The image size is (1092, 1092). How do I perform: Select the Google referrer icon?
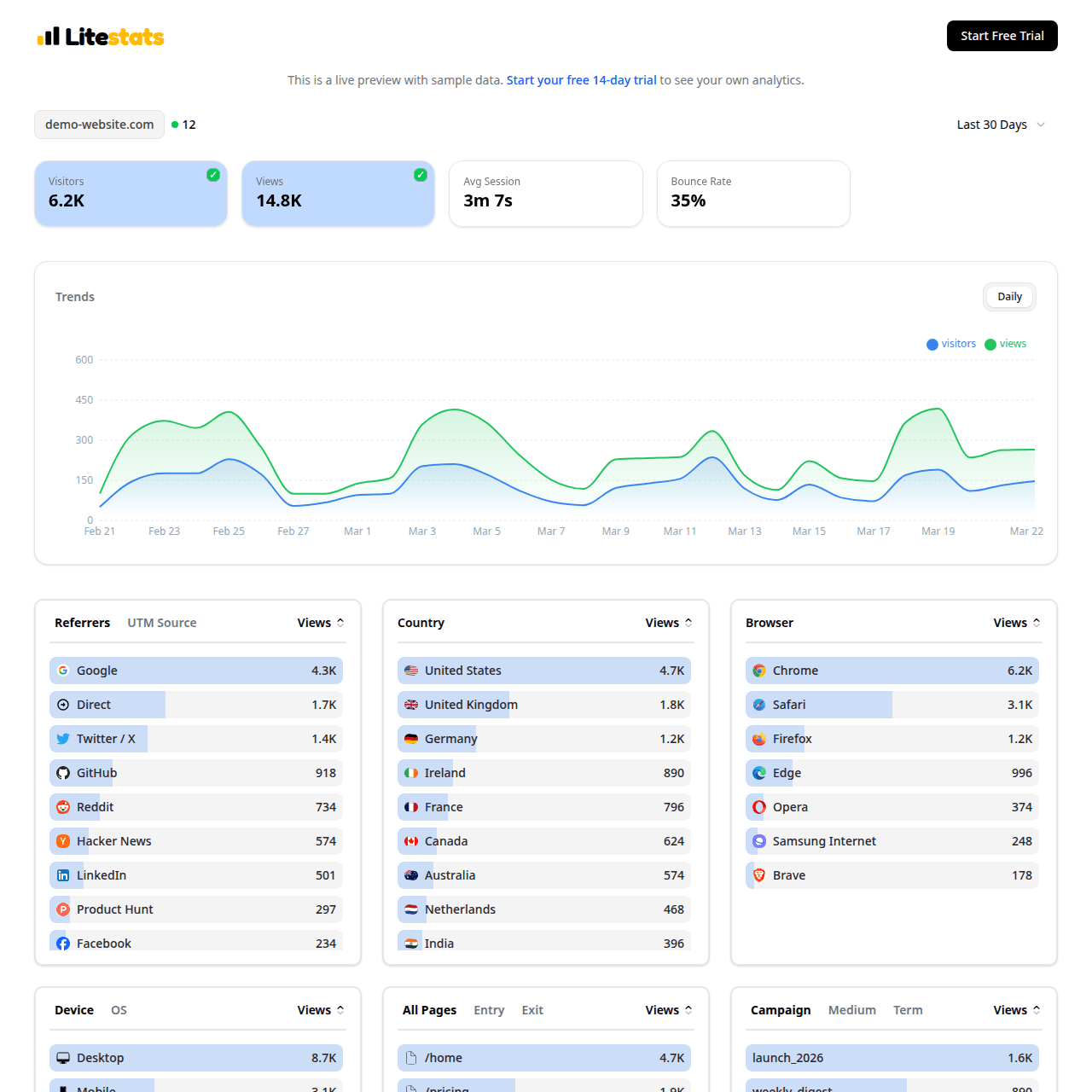[63, 671]
